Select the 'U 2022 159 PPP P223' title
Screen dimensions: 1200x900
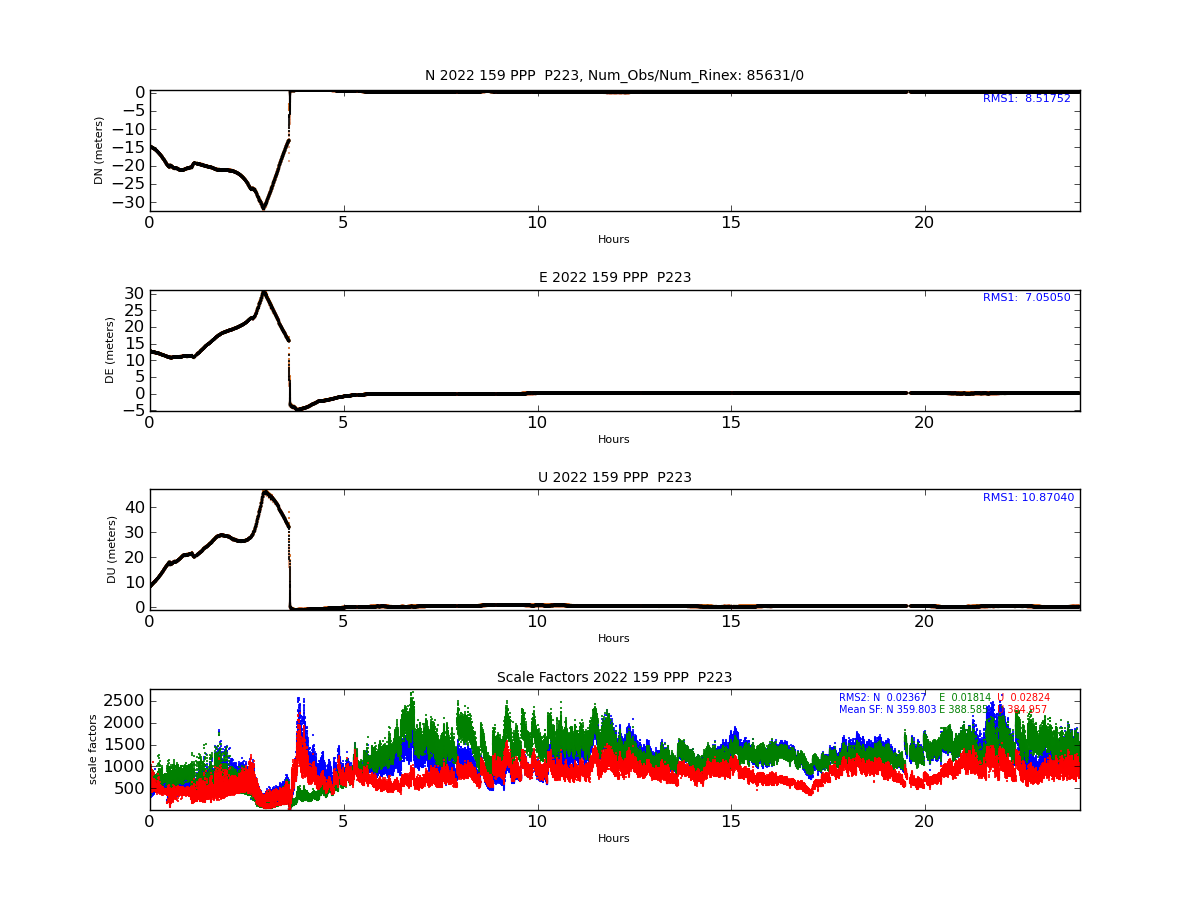point(614,477)
